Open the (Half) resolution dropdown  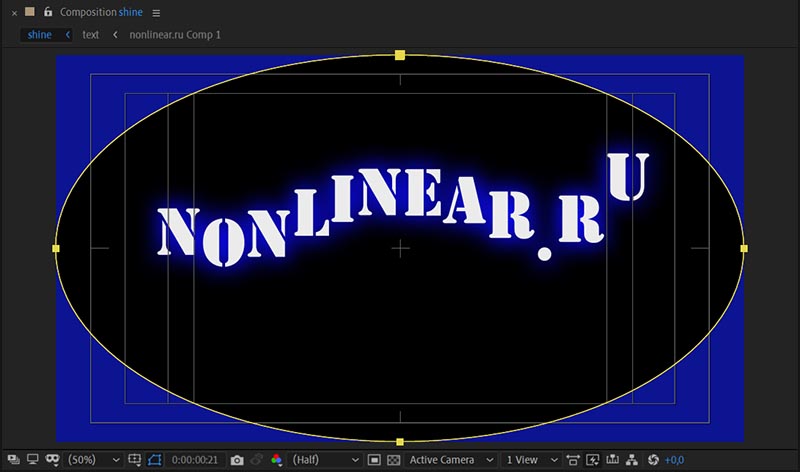(325, 460)
